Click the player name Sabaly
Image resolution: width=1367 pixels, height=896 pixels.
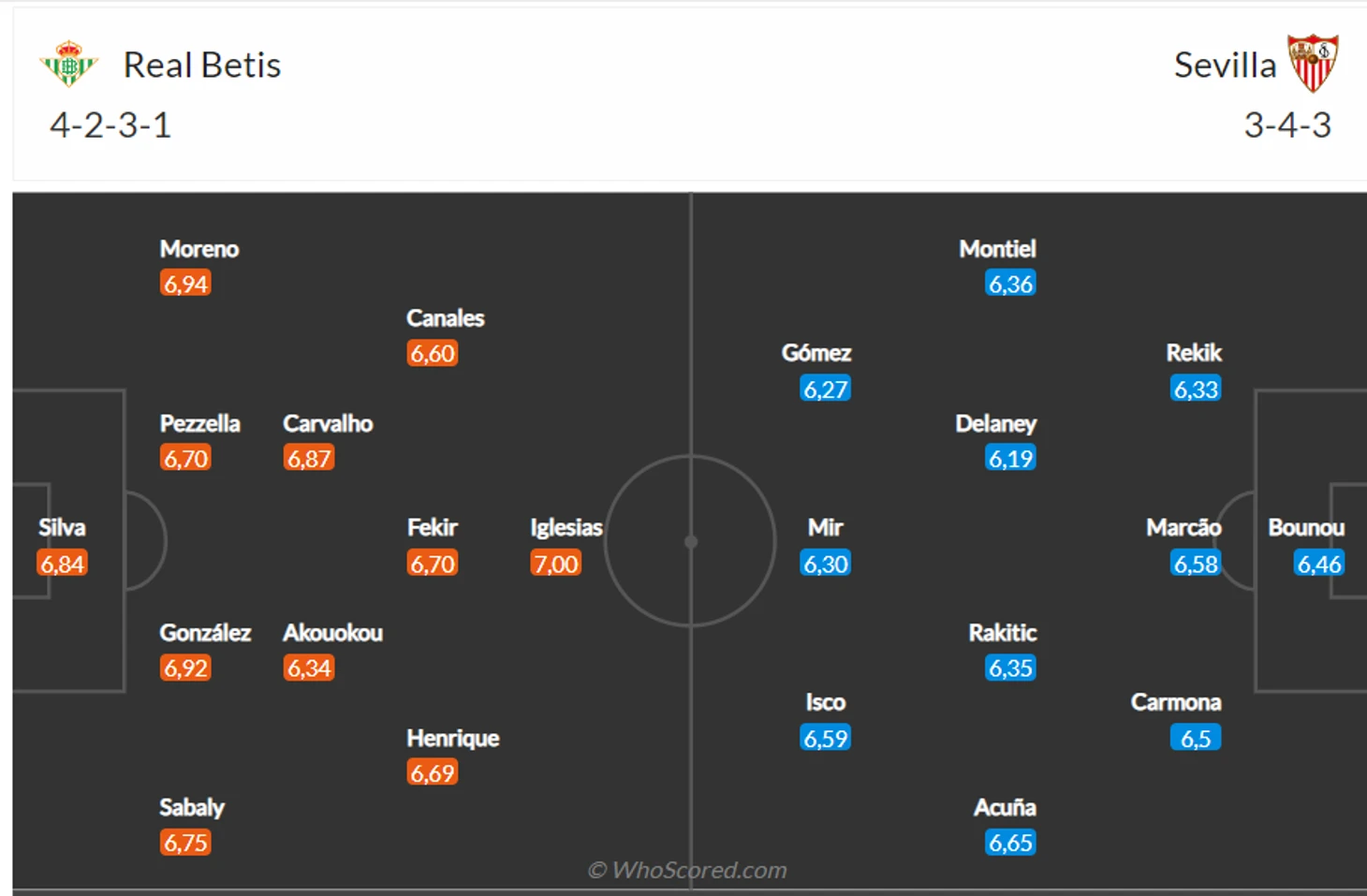(192, 807)
